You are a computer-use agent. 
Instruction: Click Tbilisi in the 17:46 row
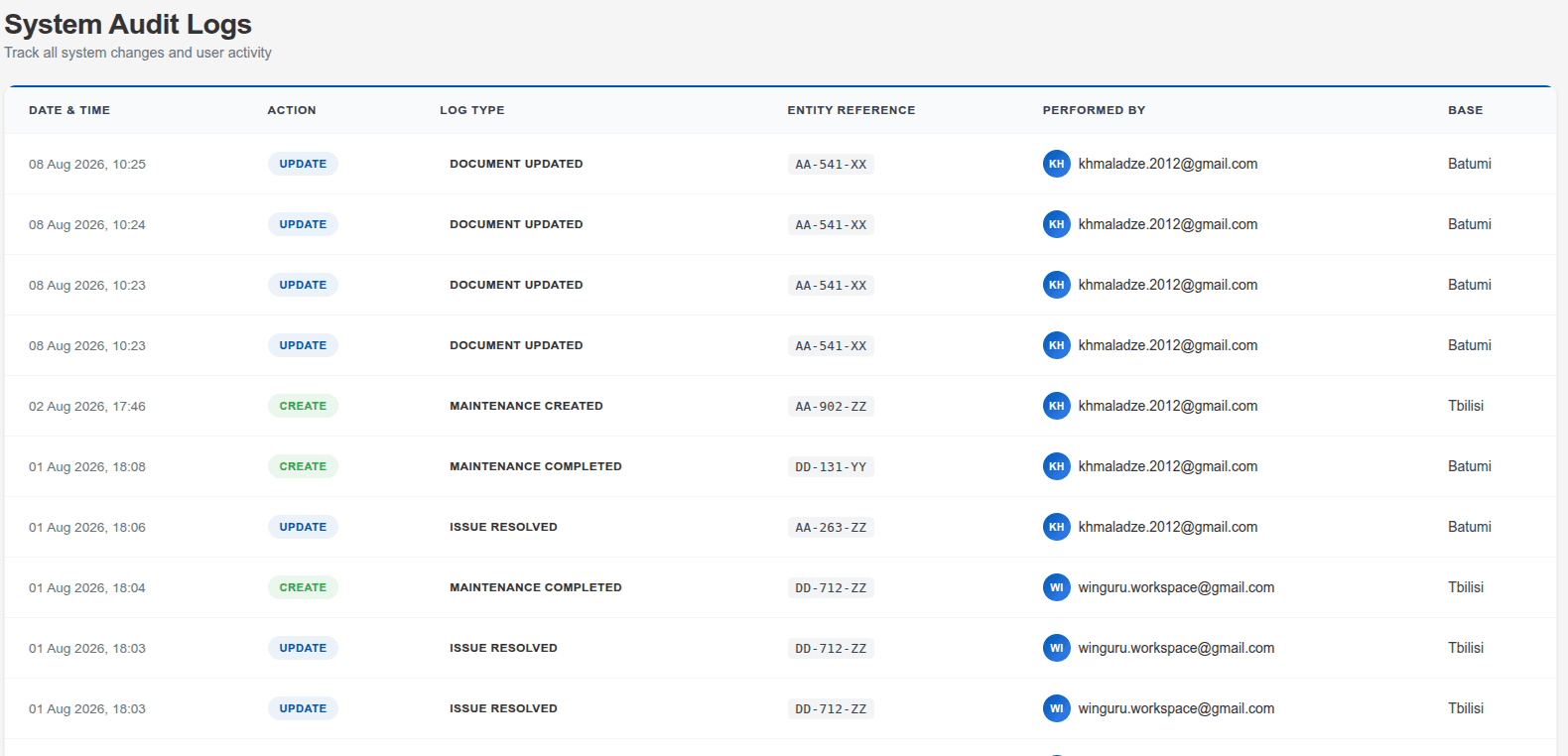[x=1466, y=406]
